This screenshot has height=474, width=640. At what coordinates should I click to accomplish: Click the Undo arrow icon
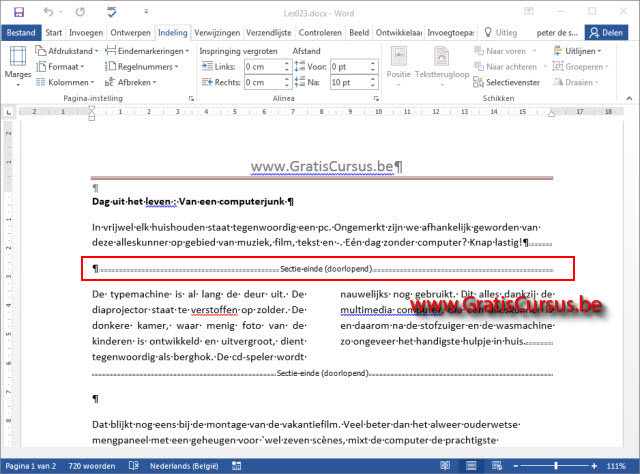point(49,12)
